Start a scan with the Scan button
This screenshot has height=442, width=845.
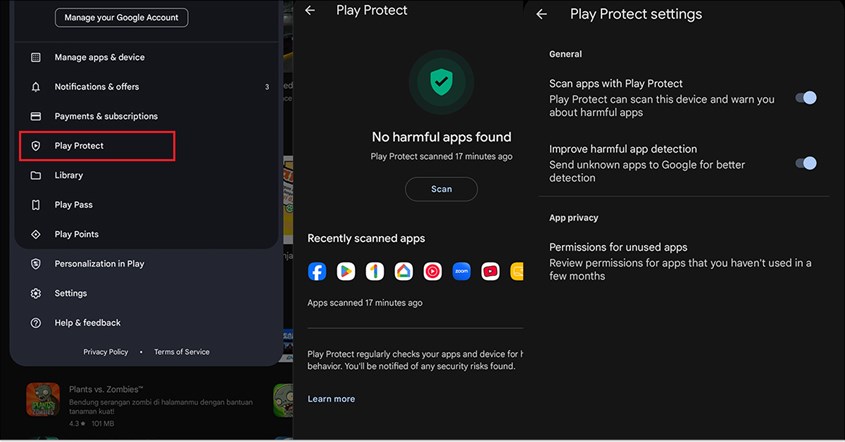441,189
